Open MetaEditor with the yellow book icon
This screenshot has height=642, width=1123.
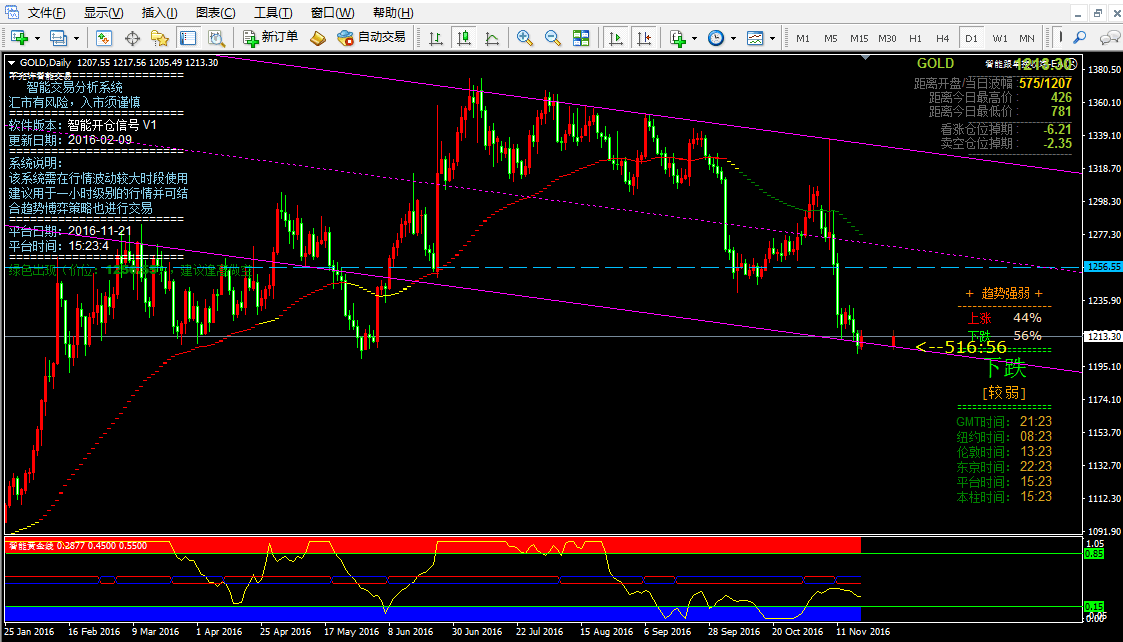[318, 38]
